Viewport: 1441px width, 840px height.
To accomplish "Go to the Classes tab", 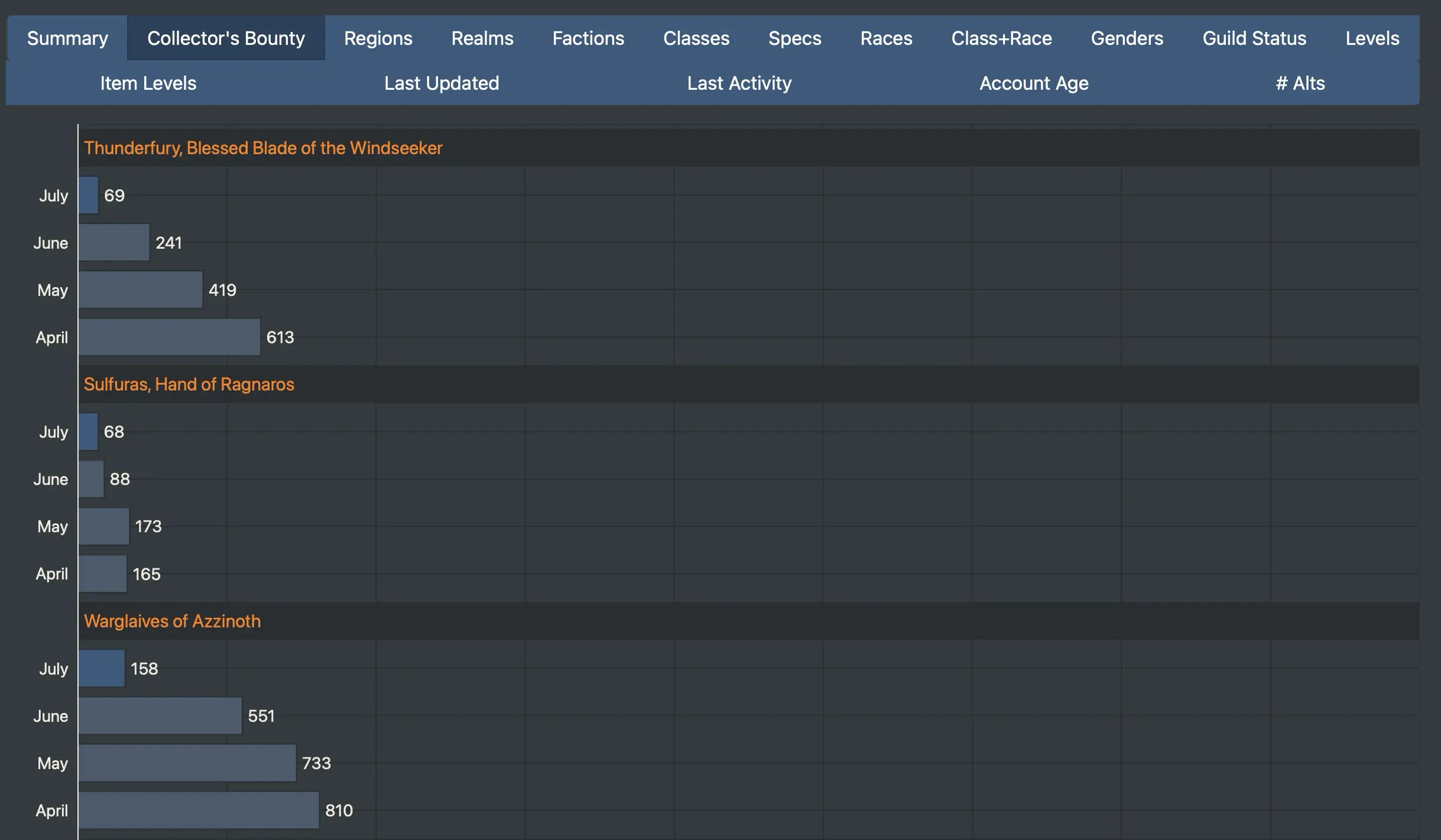I will tap(696, 38).
